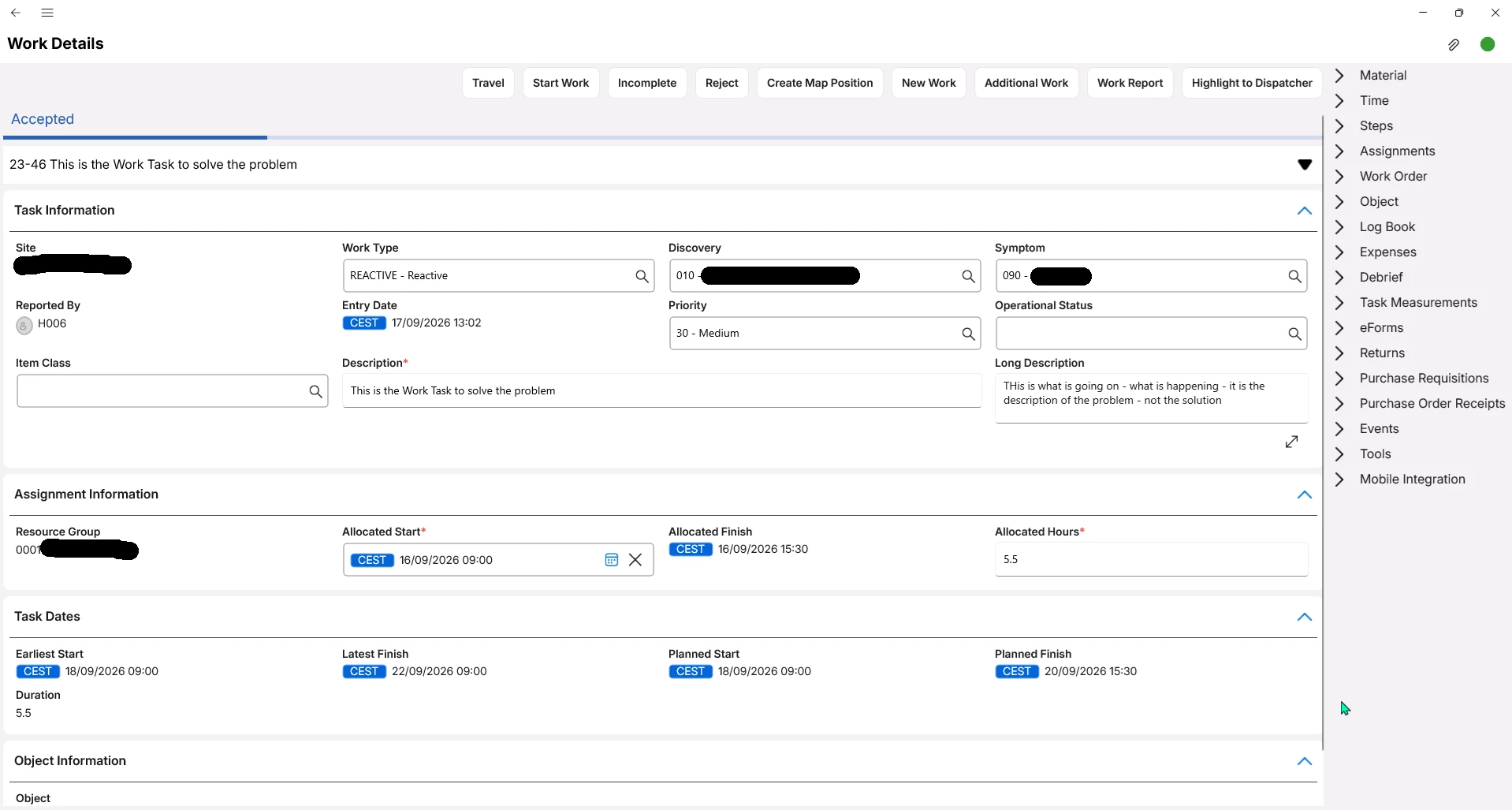Screen dimensions: 1512x810
Task: Open the Allocated Start calendar picker
Action: click(x=611, y=560)
